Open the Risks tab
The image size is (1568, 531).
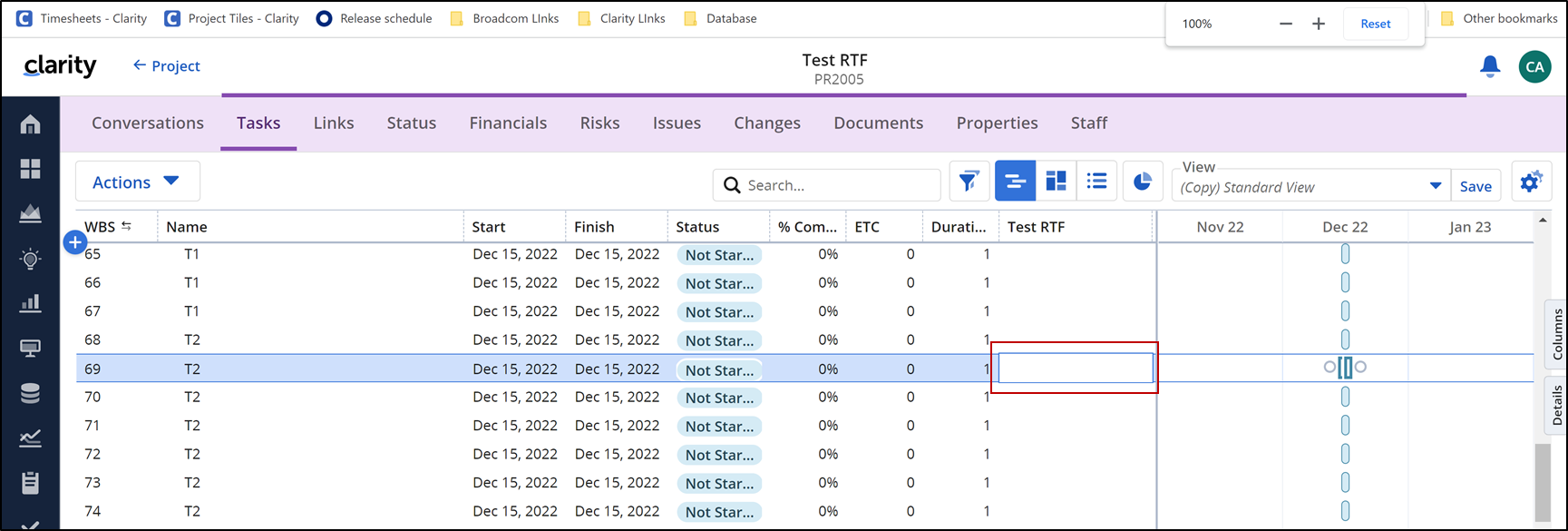point(599,123)
